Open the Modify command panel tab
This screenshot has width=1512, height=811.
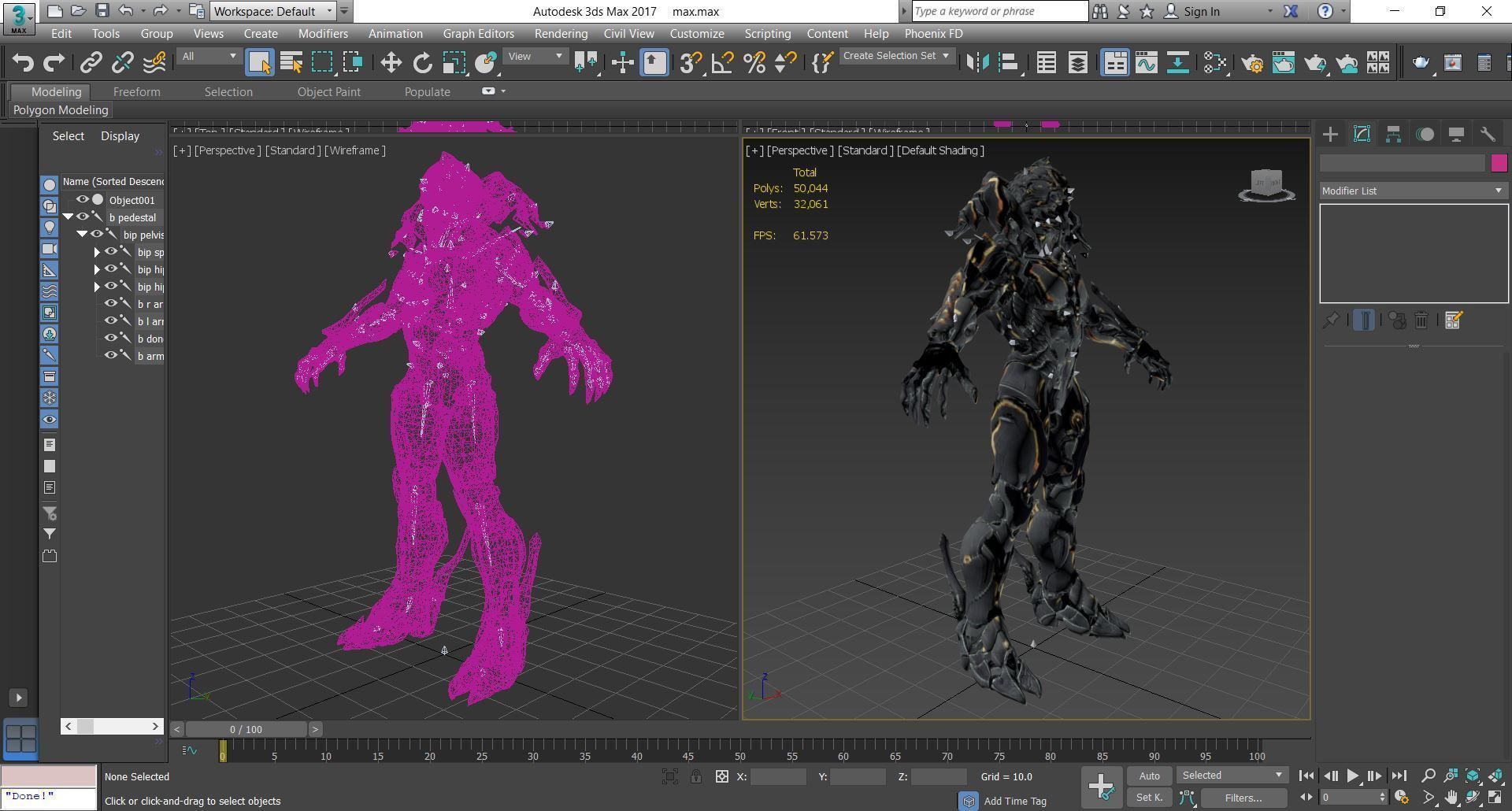pyautogui.click(x=1362, y=135)
